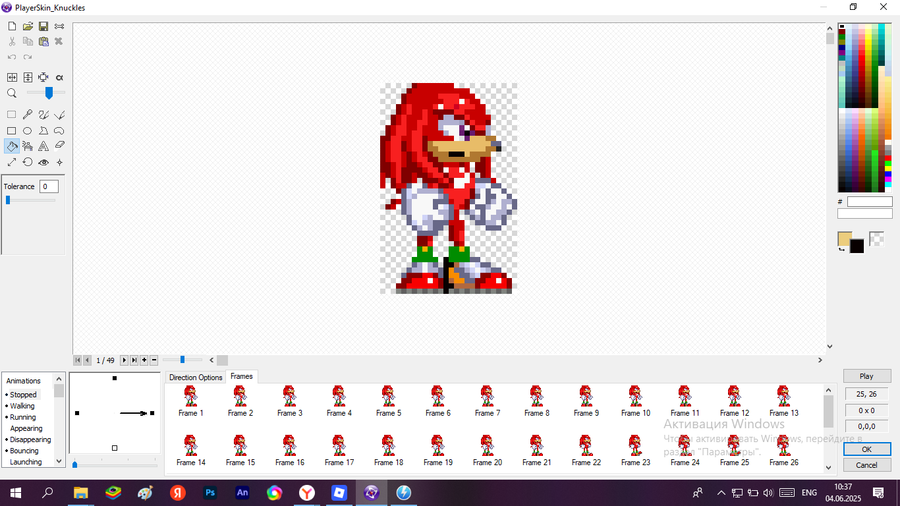Click the black background color swatch
This screenshot has width=900, height=506.
[857, 246]
